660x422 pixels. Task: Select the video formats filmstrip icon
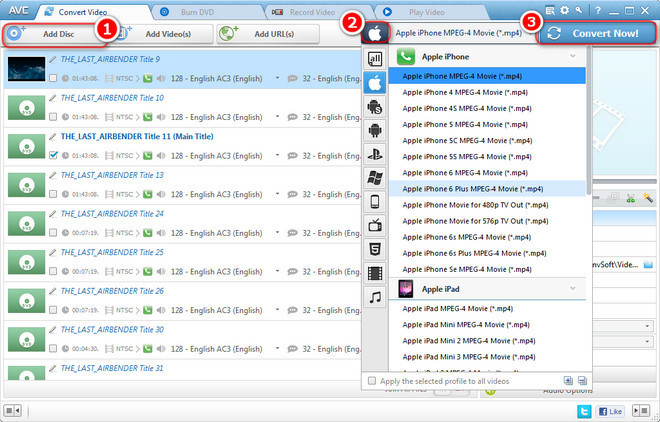click(x=375, y=273)
